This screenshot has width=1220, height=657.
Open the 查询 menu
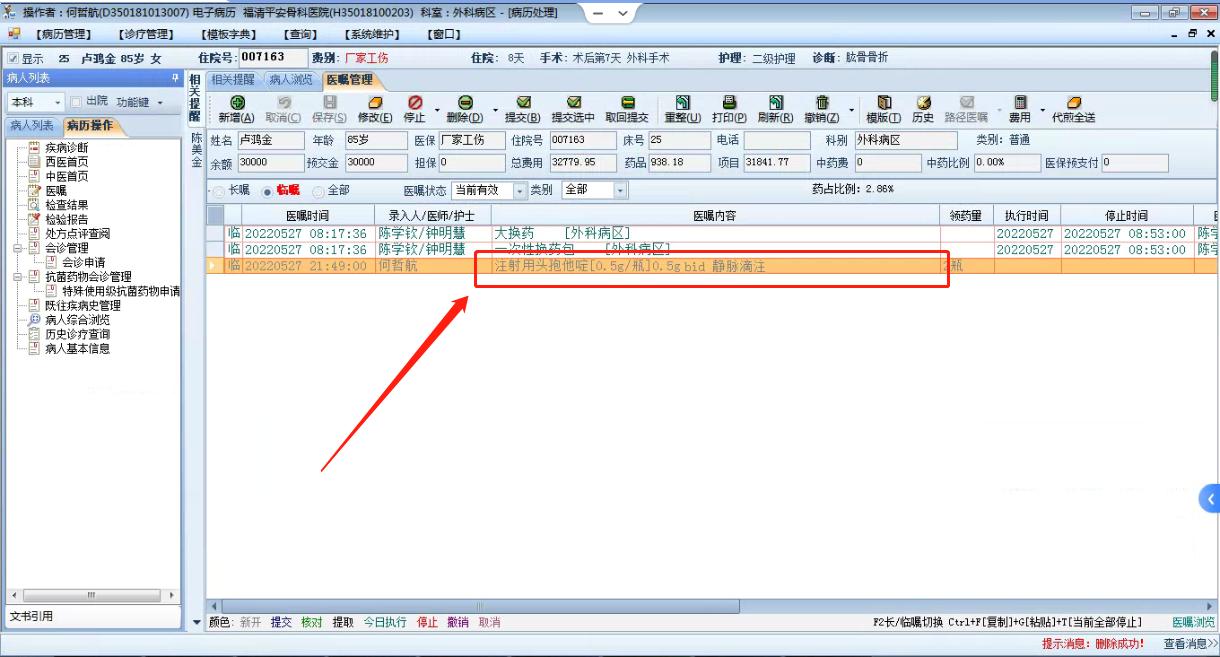299,34
